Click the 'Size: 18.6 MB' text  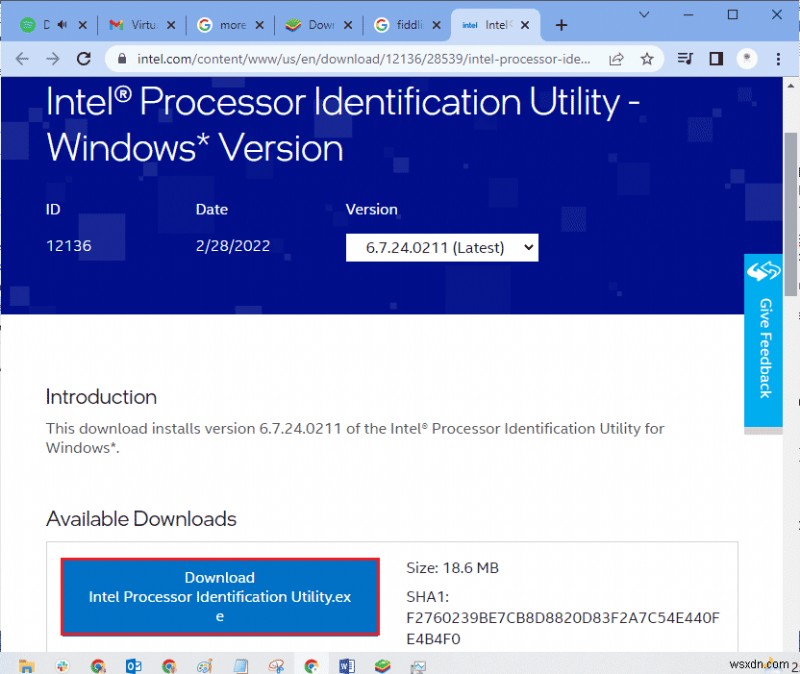click(x=452, y=568)
